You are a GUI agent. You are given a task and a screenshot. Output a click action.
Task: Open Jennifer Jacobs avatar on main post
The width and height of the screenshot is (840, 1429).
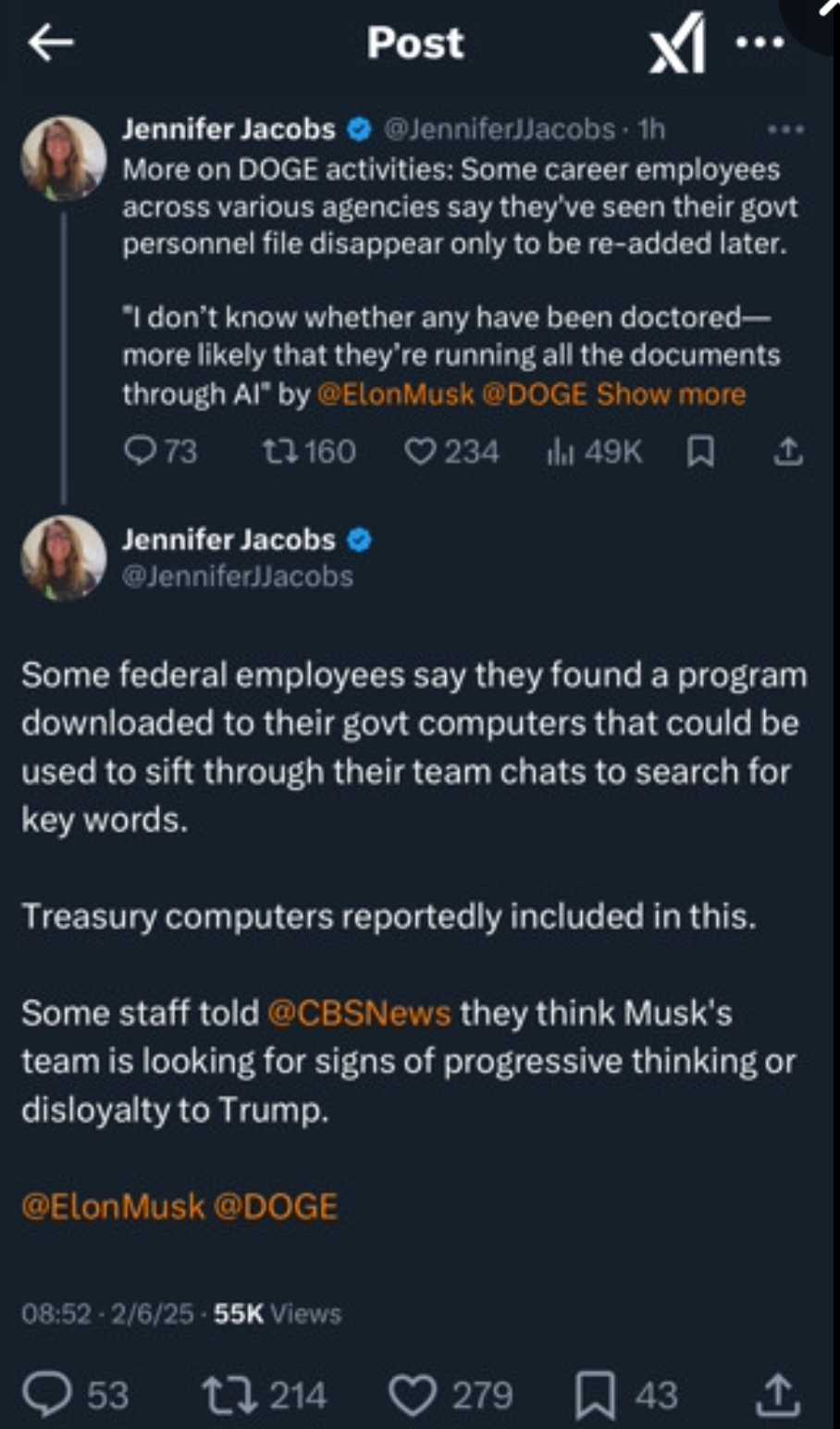point(63,558)
